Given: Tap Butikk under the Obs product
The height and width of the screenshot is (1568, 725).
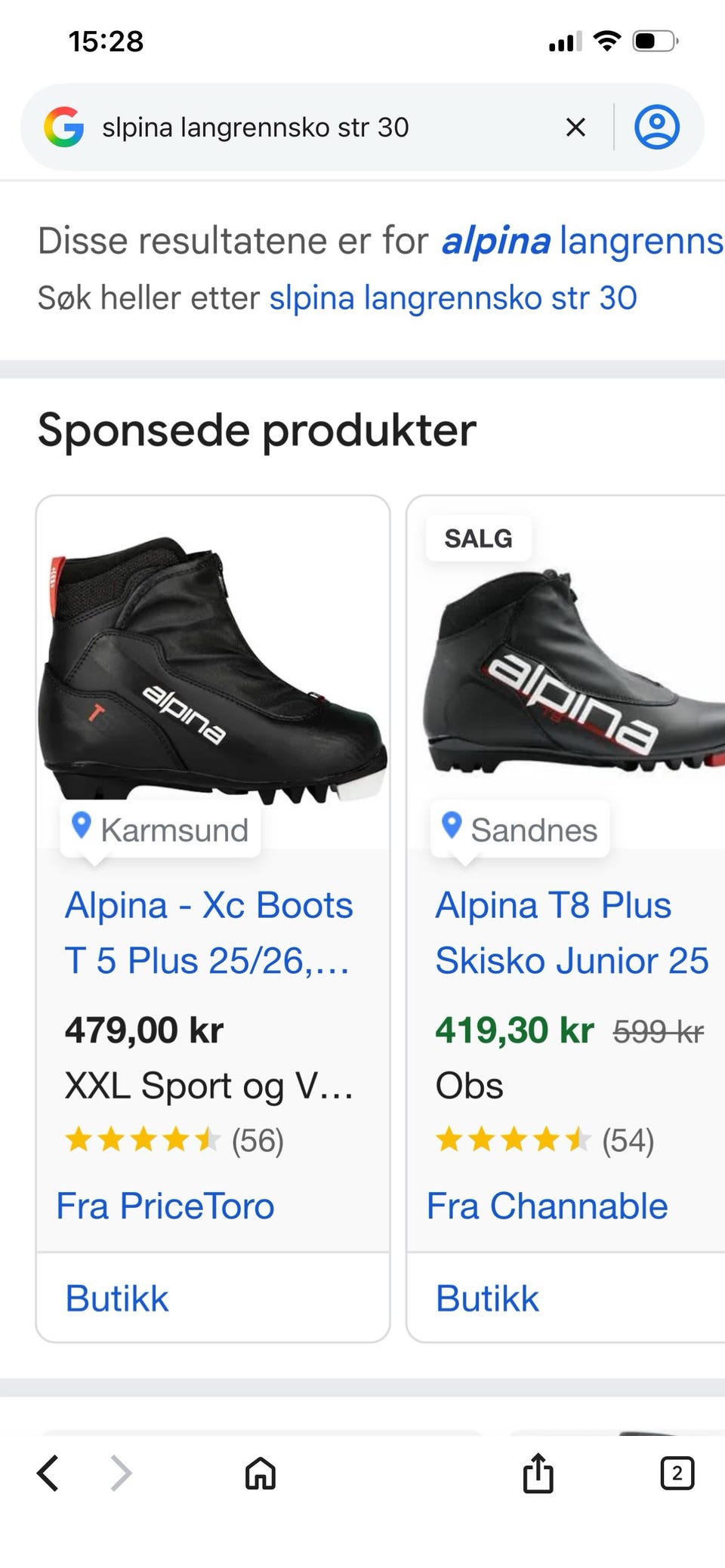Looking at the screenshot, I should coord(487,1298).
